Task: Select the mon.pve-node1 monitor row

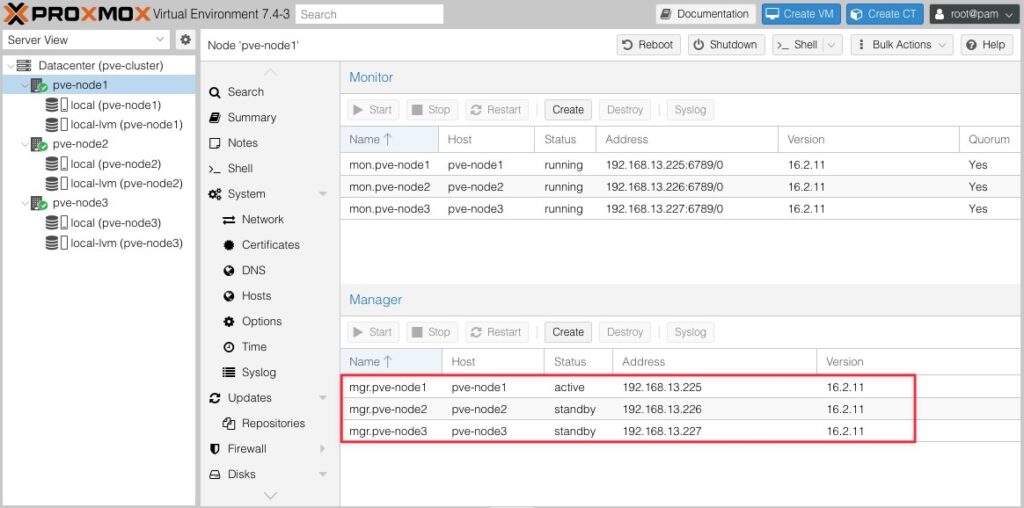Action: [x=682, y=165]
